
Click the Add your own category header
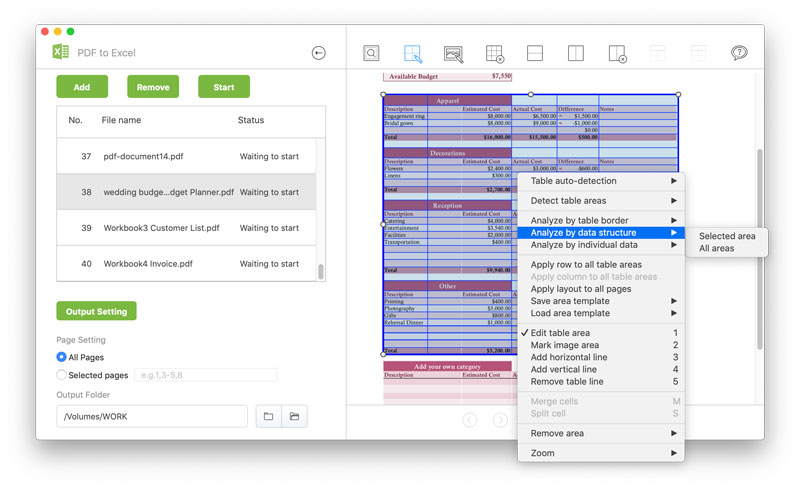[447, 366]
